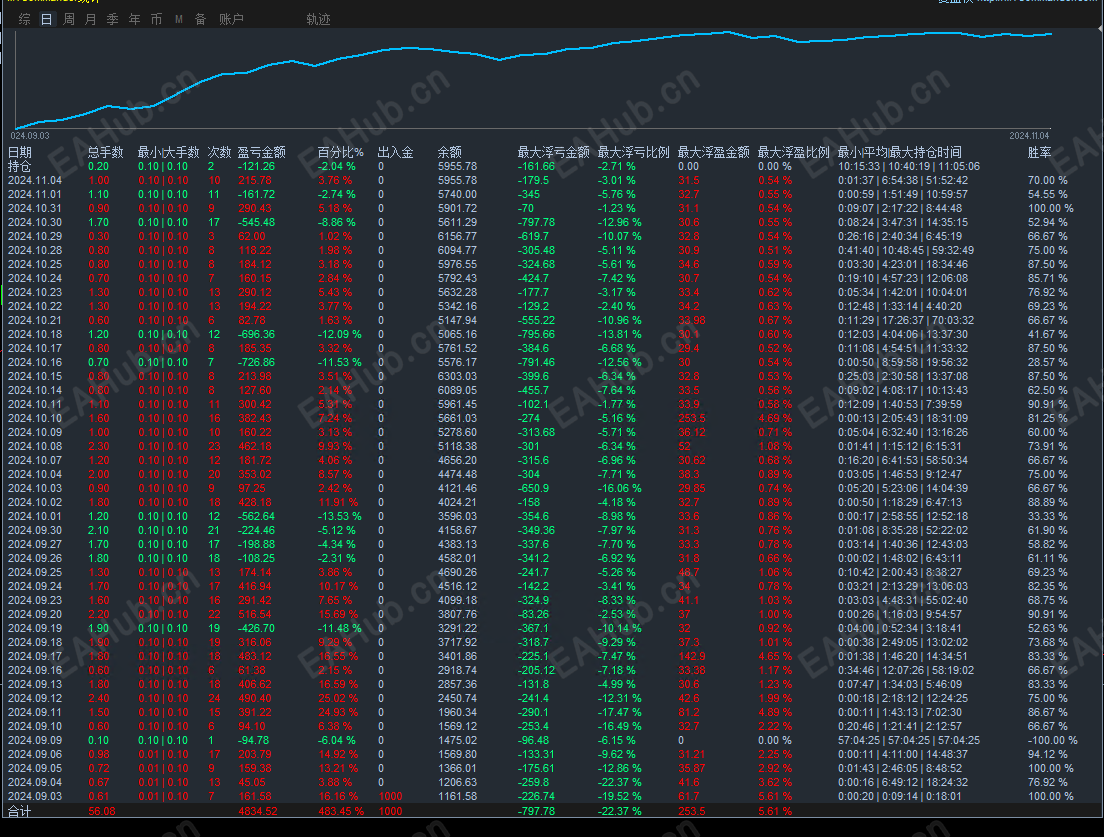Click percentage 25.02 % on 2024.09.12

coord(338,698)
